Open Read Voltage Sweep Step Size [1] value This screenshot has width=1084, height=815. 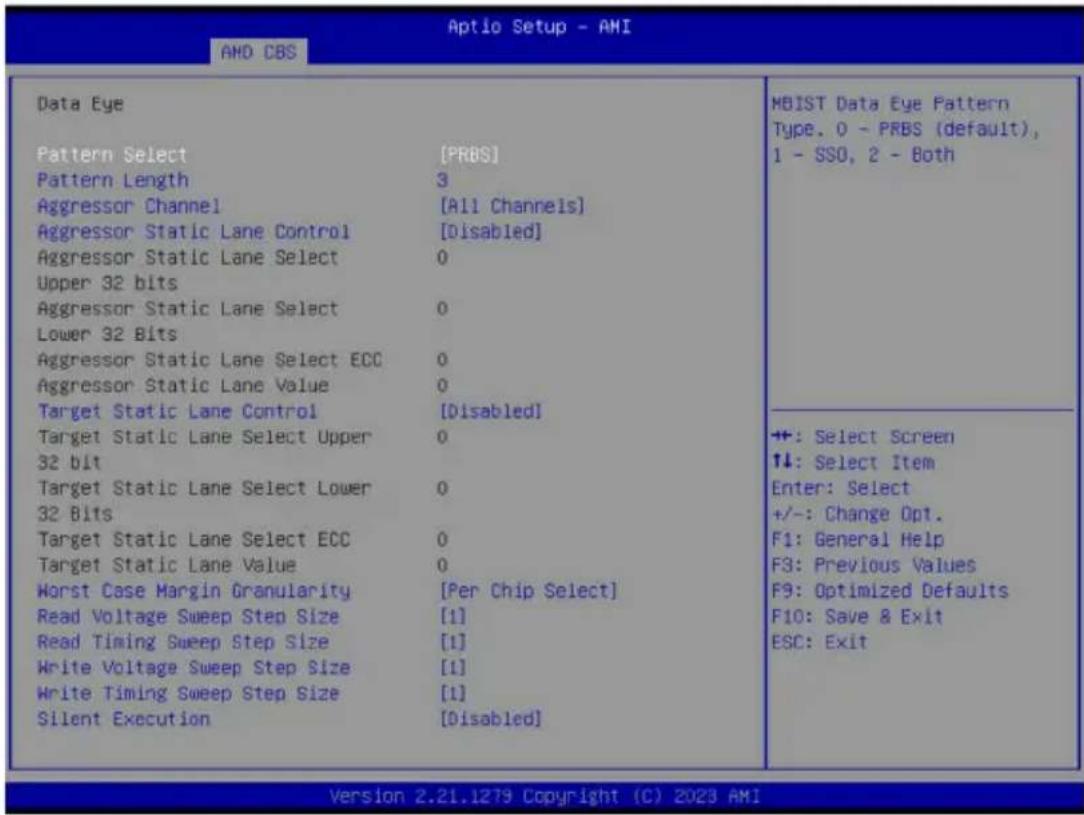click(453, 617)
